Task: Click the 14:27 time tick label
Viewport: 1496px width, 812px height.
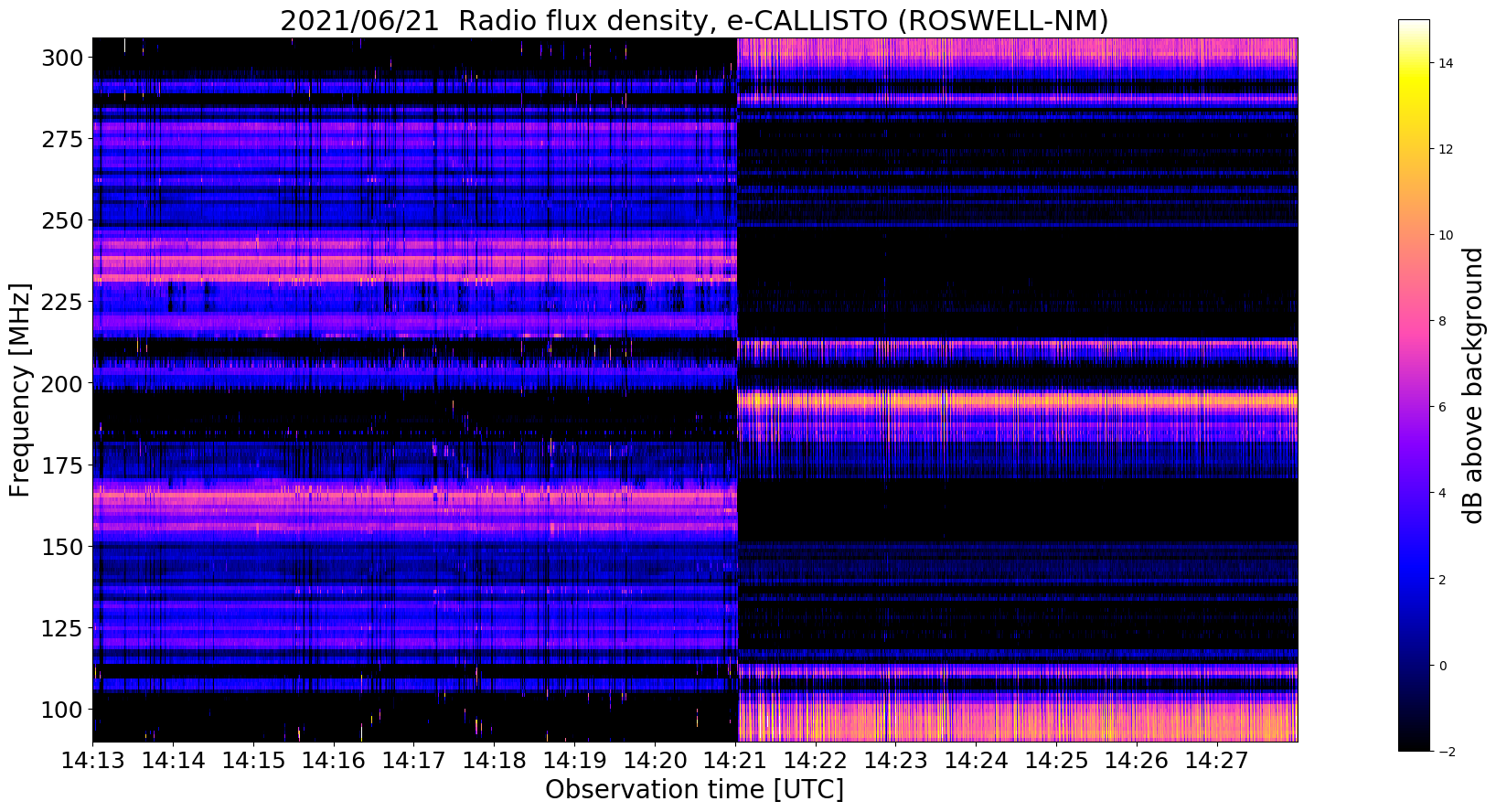Action: coord(1217,760)
